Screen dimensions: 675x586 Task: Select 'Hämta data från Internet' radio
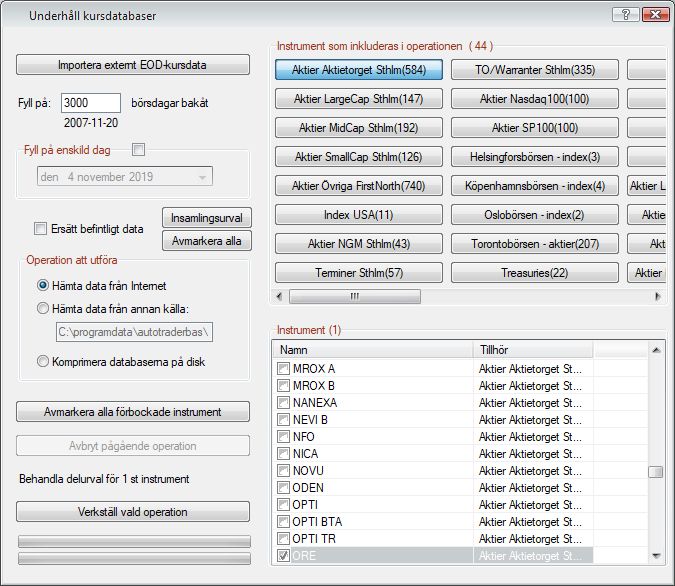click(42, 286)
